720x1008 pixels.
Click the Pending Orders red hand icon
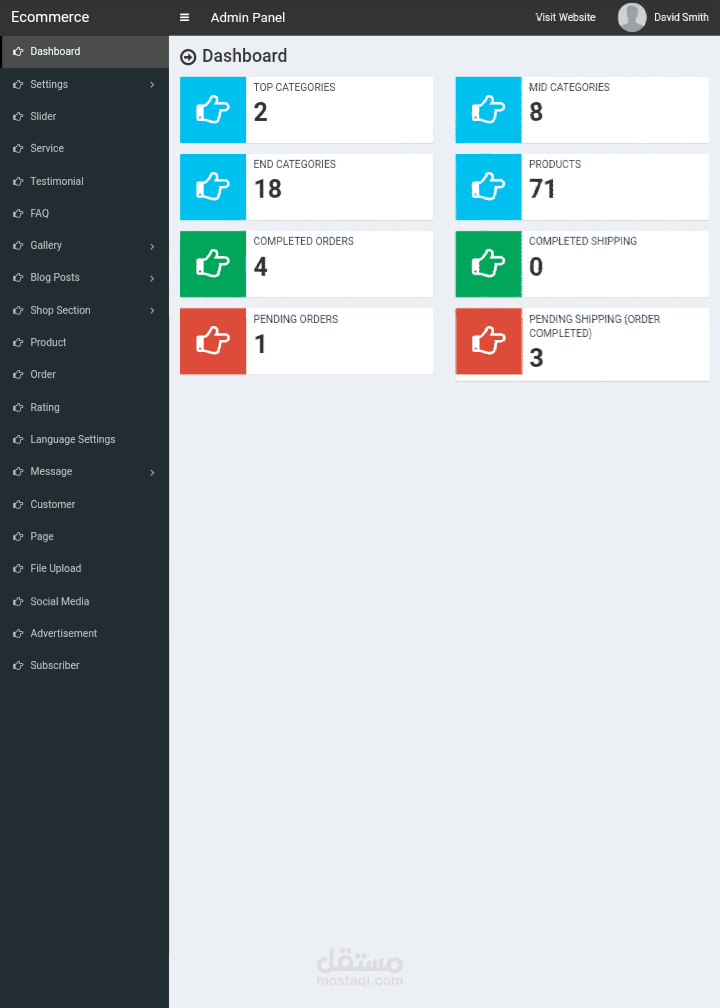tap(213, 341)
